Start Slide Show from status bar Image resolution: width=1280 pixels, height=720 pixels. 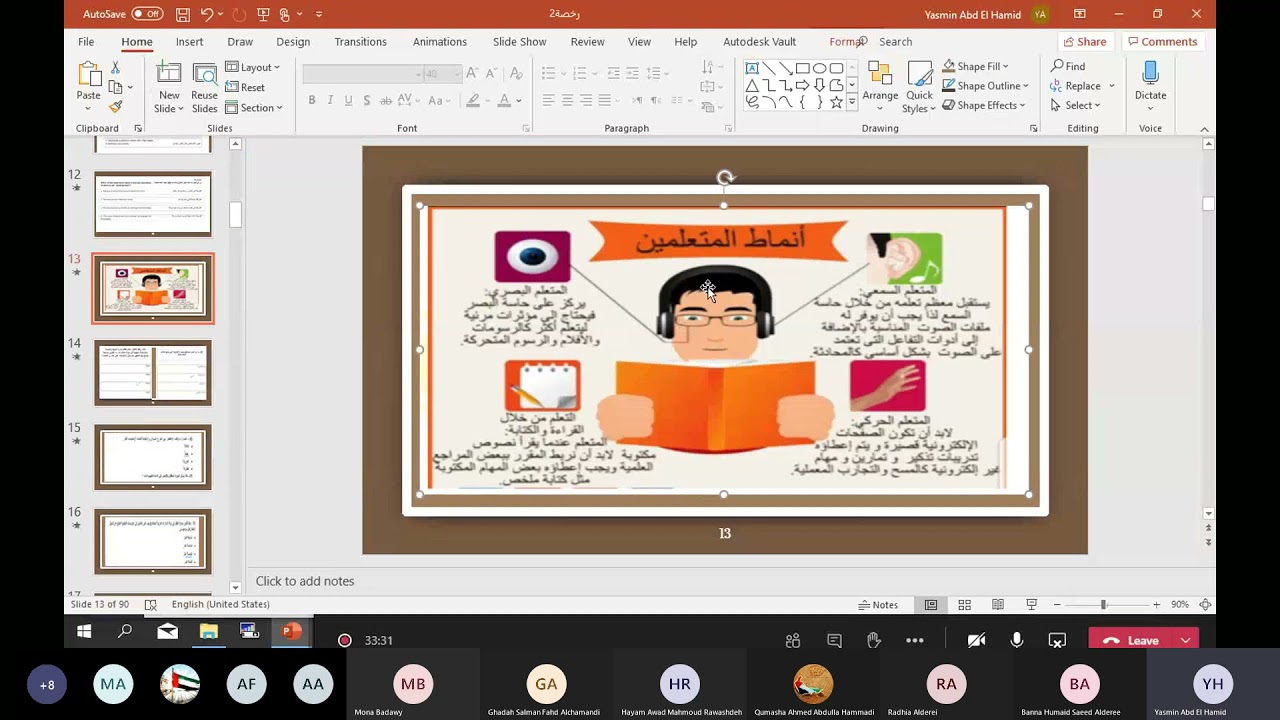(x=1031, y=605)
